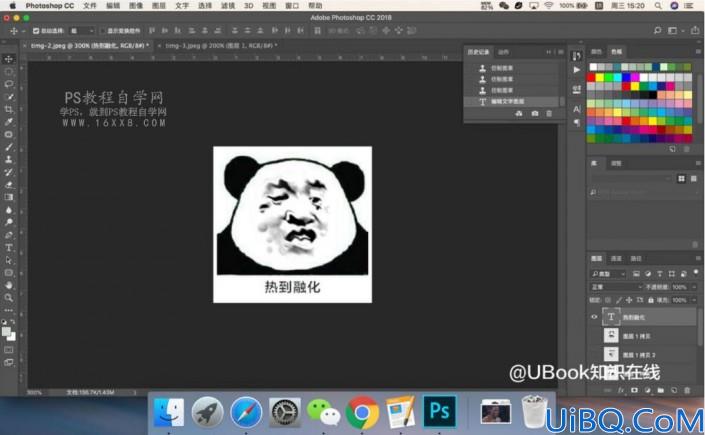Toggle the layer filter on/off switch

[696, 272]
